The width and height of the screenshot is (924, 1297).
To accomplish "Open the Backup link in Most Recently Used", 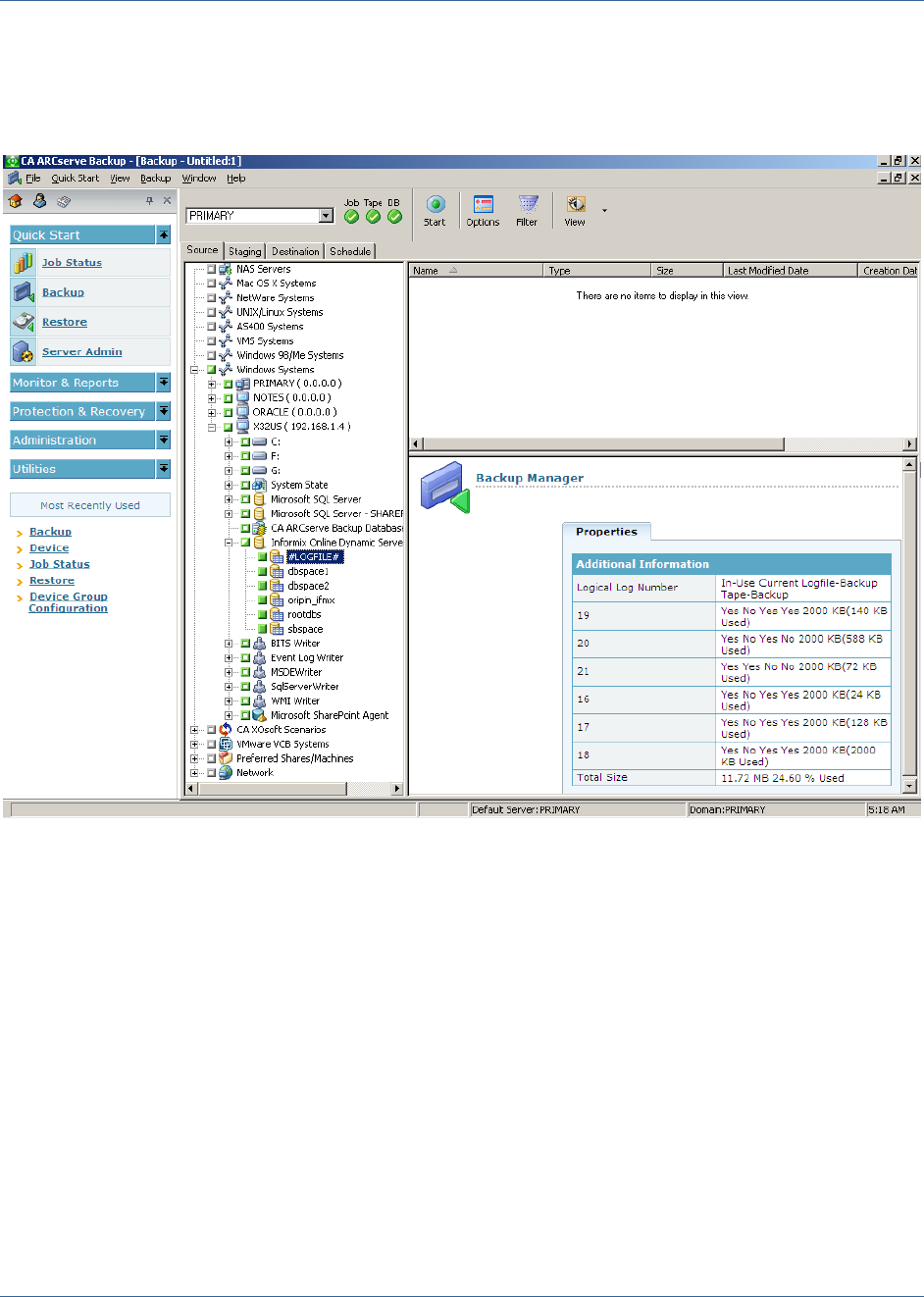I will (x=50, y=532).
